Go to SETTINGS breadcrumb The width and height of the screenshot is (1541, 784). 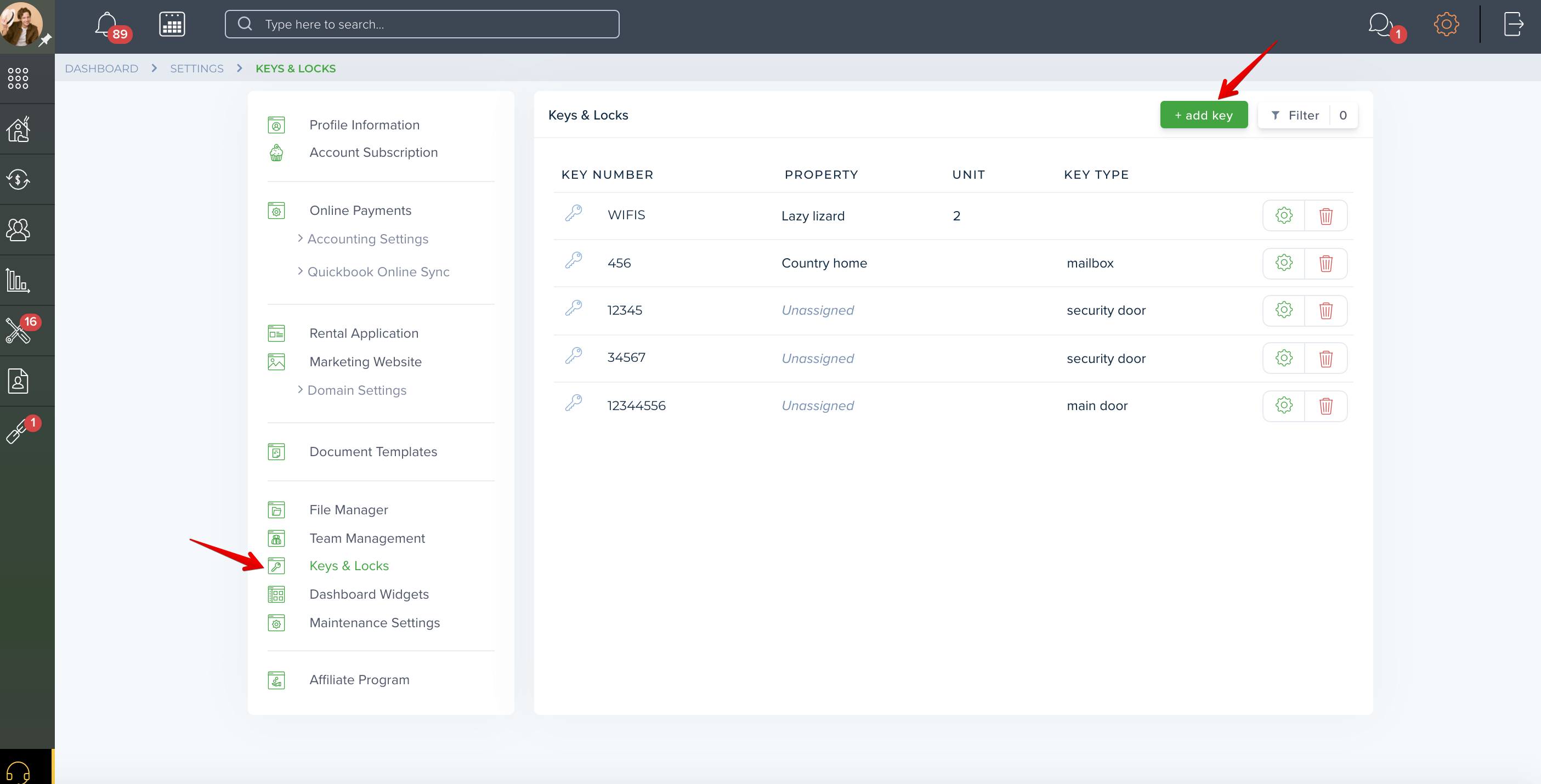click(x=196, y=68)
